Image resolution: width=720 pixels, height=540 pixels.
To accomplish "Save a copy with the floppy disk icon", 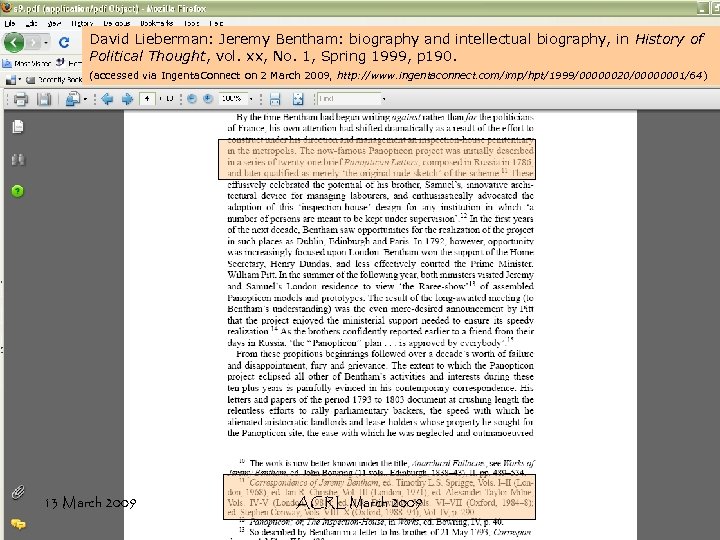I will (x=44, y=99).
